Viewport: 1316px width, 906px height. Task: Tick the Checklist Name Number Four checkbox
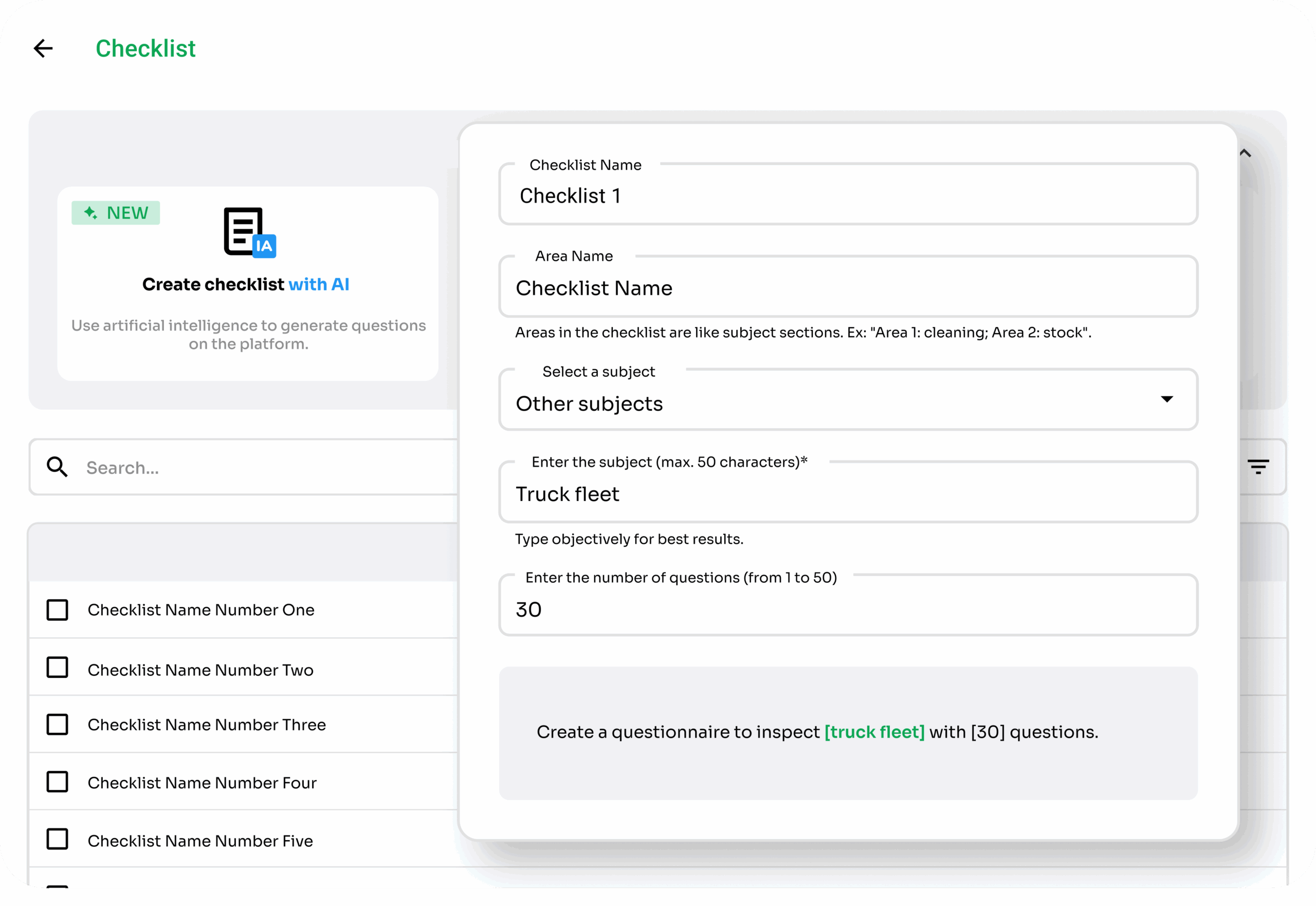pos(58,782)
